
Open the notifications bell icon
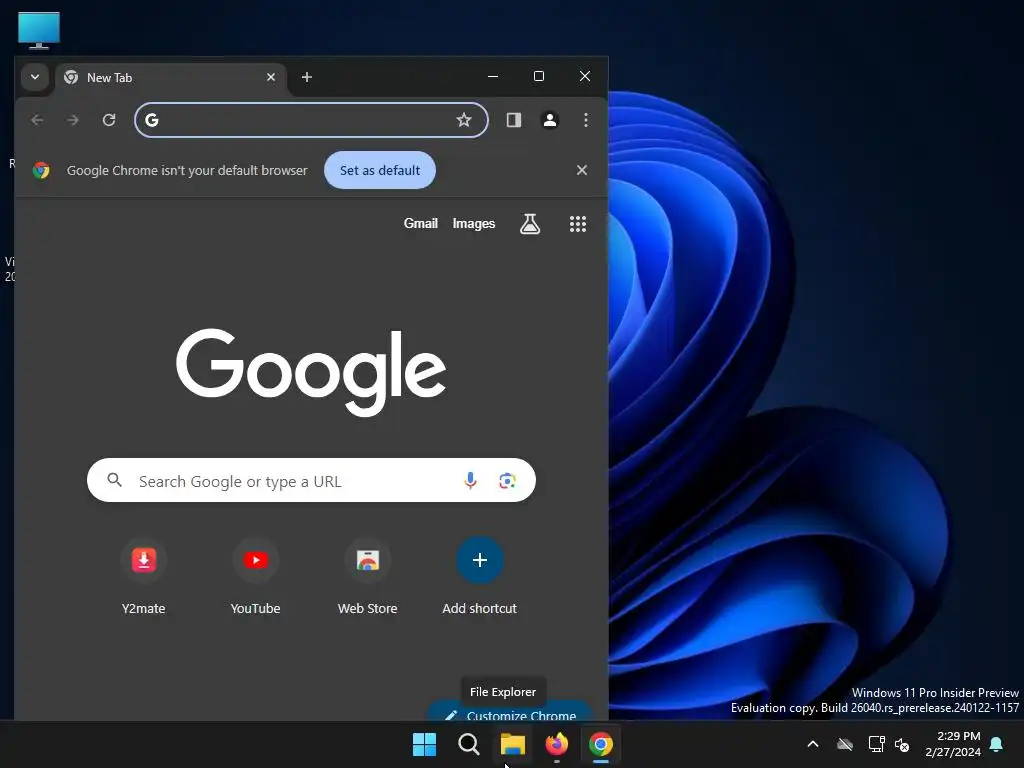pyautogui.click(x=997, y=744)
